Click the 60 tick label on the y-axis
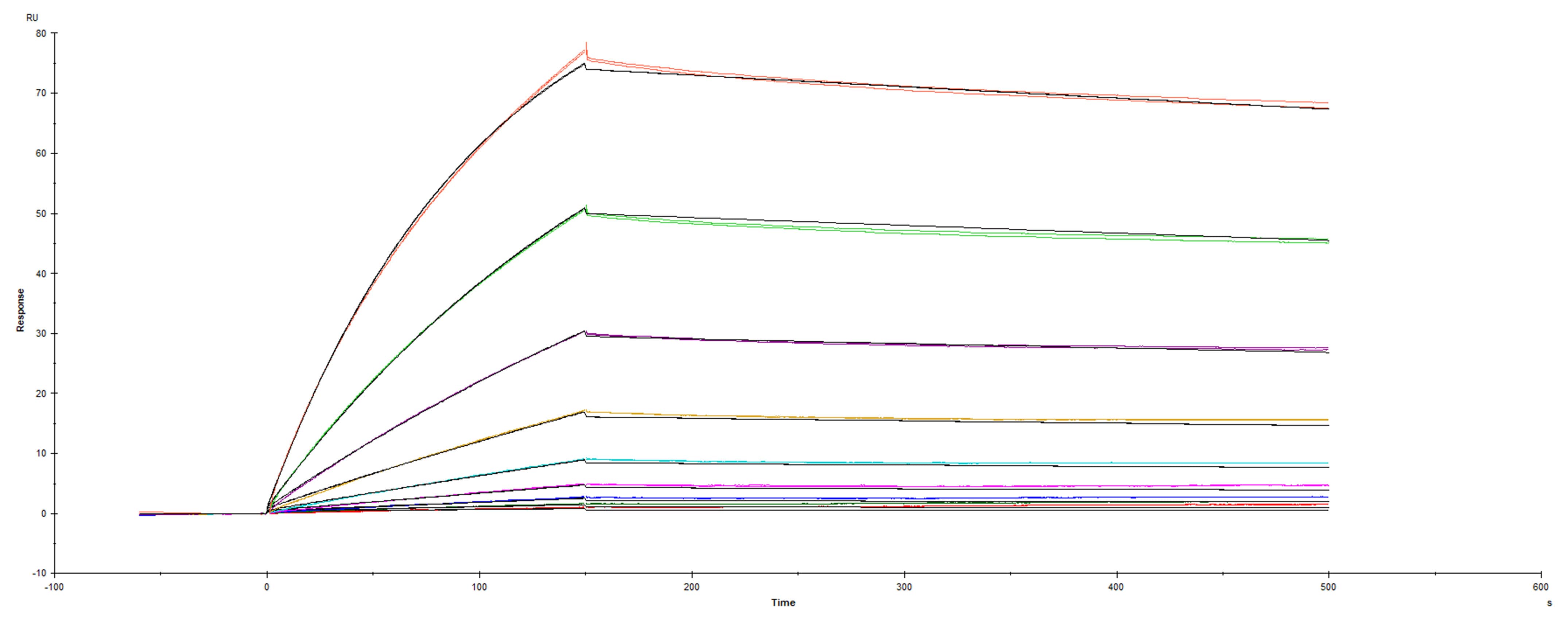1568x620 pixels. (41, 154)
